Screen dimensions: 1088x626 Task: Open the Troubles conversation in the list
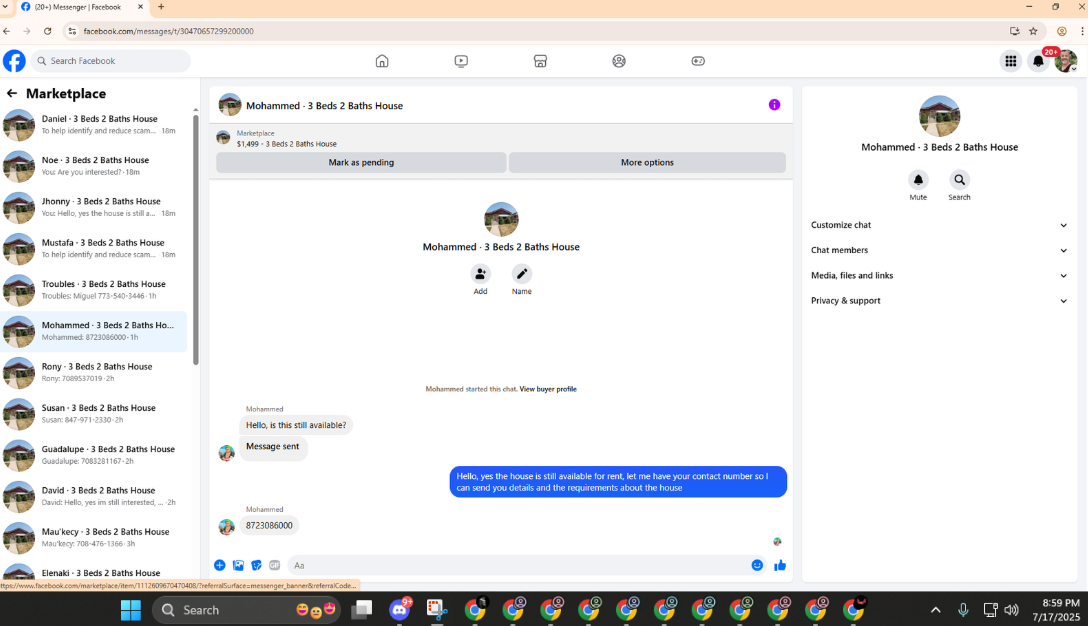point(94,290)
